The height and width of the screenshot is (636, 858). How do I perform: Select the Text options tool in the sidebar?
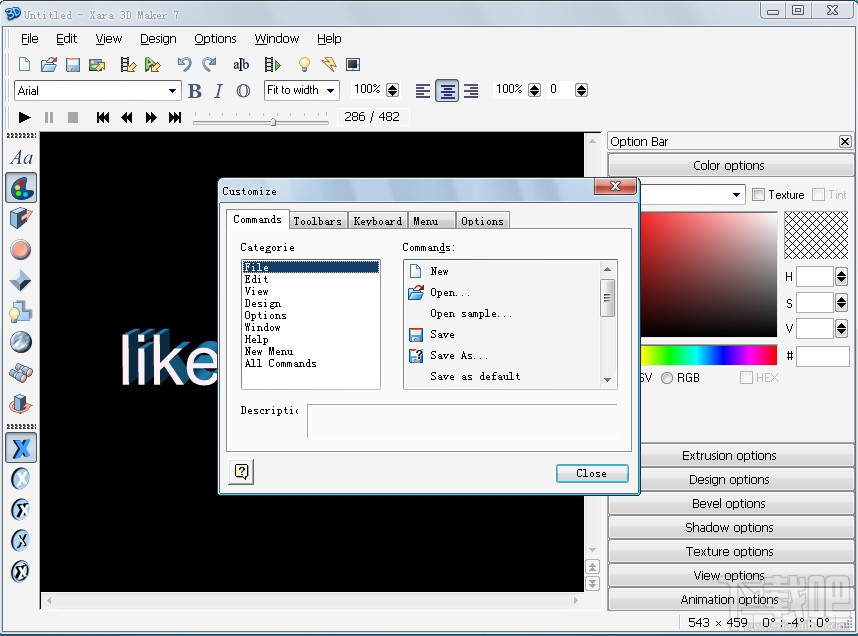(21, 157)
